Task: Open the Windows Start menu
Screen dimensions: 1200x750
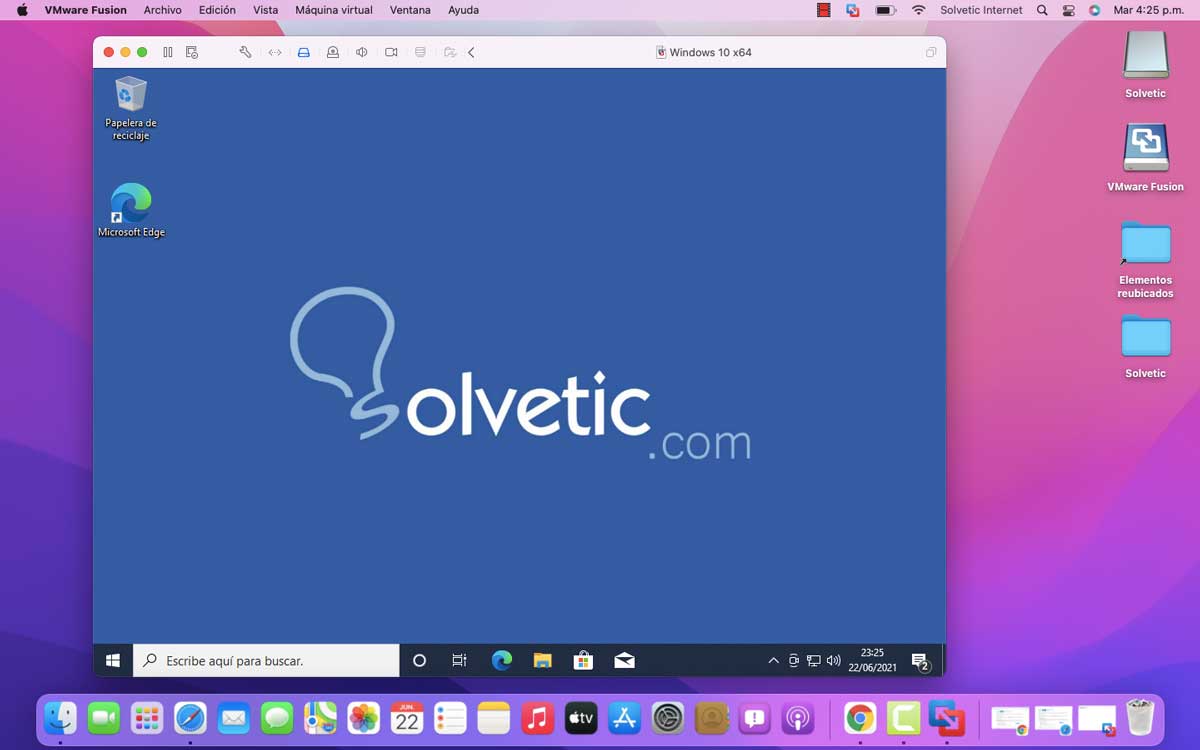Action: coord(113,660)
